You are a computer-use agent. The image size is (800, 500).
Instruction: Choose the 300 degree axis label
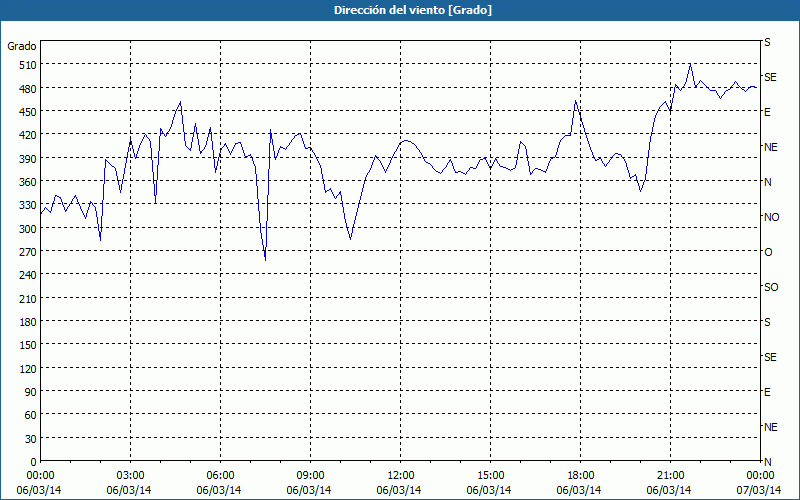28,229
